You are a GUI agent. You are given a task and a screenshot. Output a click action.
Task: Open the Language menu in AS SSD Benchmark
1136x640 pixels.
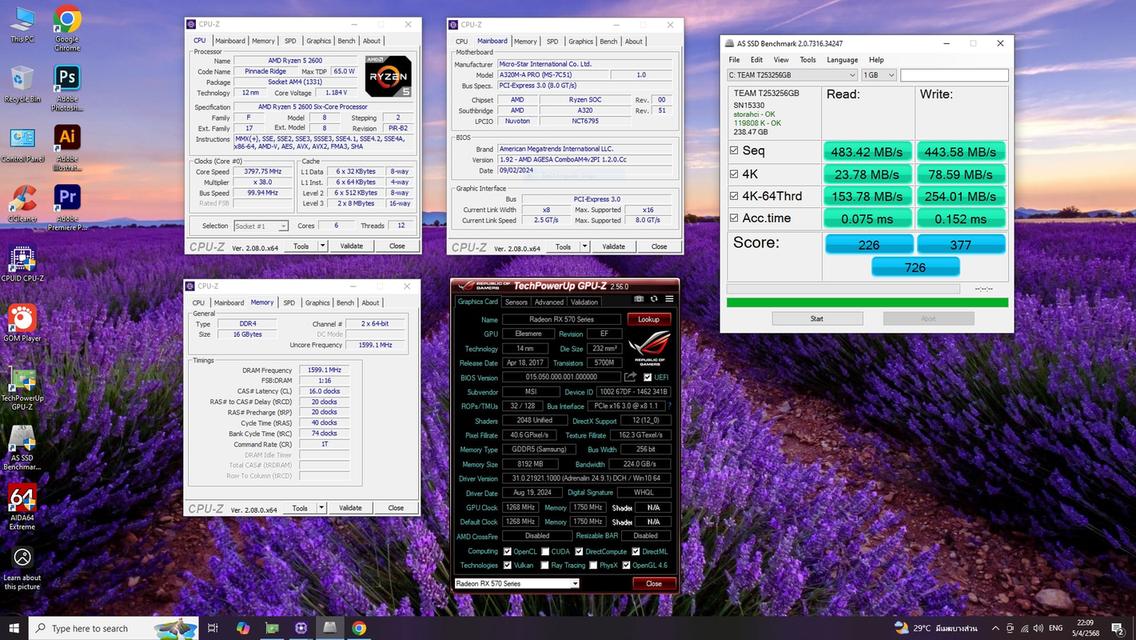[x=842, y=59]
